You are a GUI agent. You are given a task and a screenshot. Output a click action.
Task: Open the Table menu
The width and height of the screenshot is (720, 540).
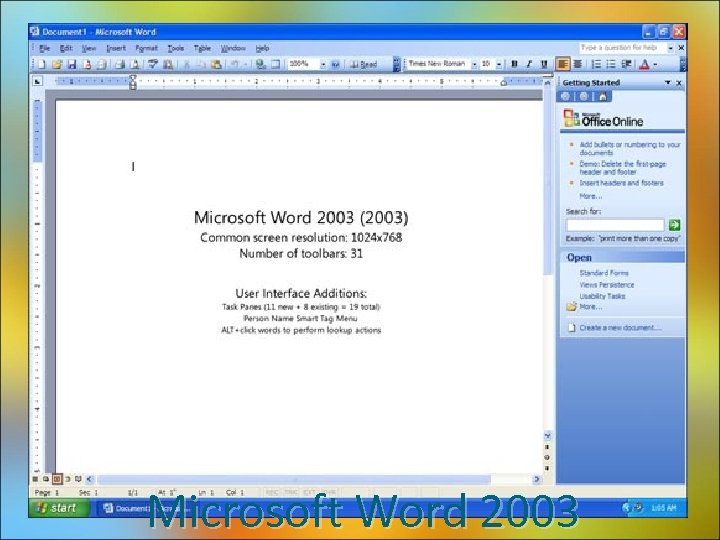click(202, 48)
